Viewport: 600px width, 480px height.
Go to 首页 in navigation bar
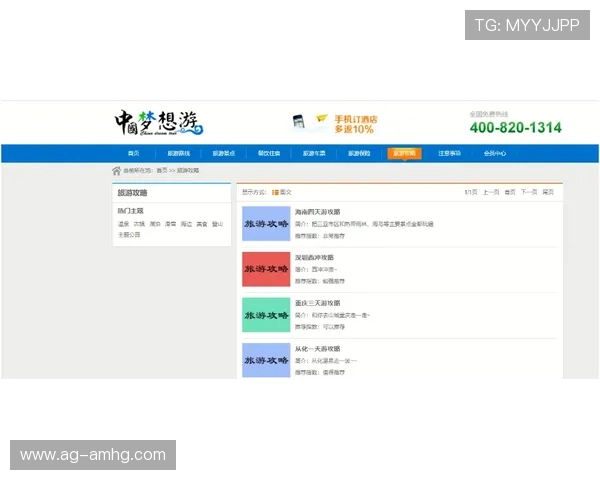[x=134, y=153]
